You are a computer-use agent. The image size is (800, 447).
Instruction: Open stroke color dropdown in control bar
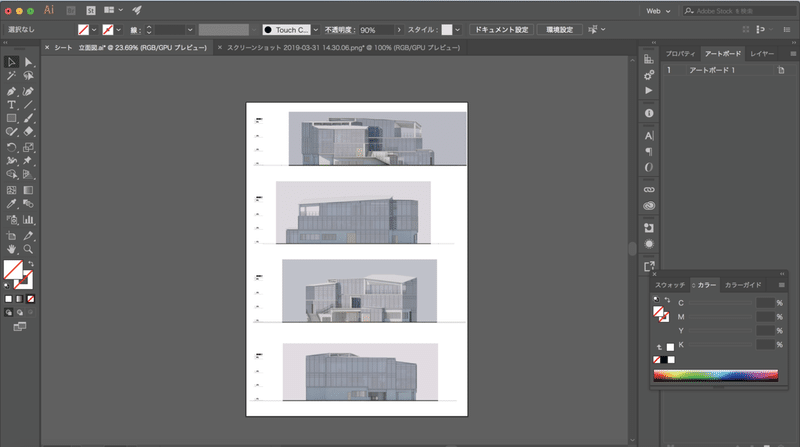119,30
